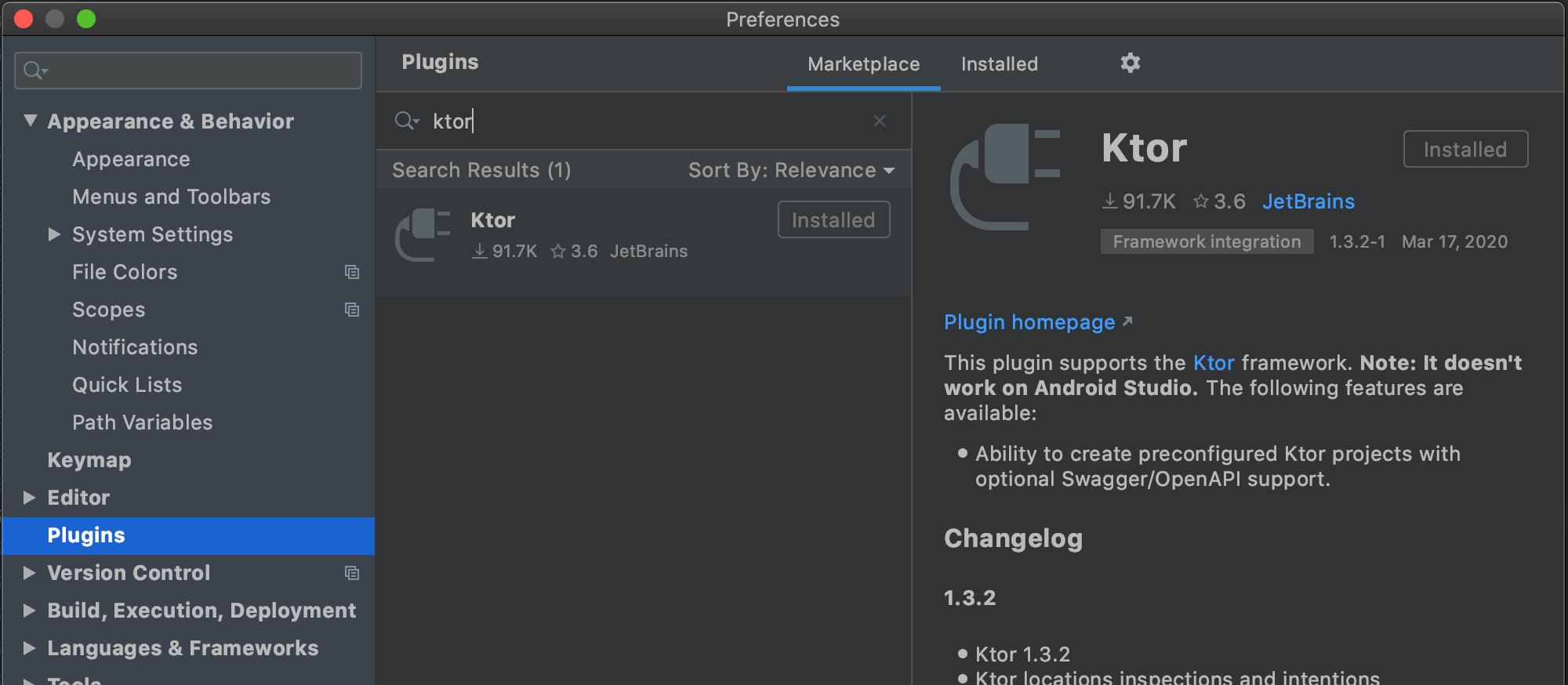1568x685 pixels.
Task: Click the Scopes project-level icon
Action: click(x=352, y=310)
